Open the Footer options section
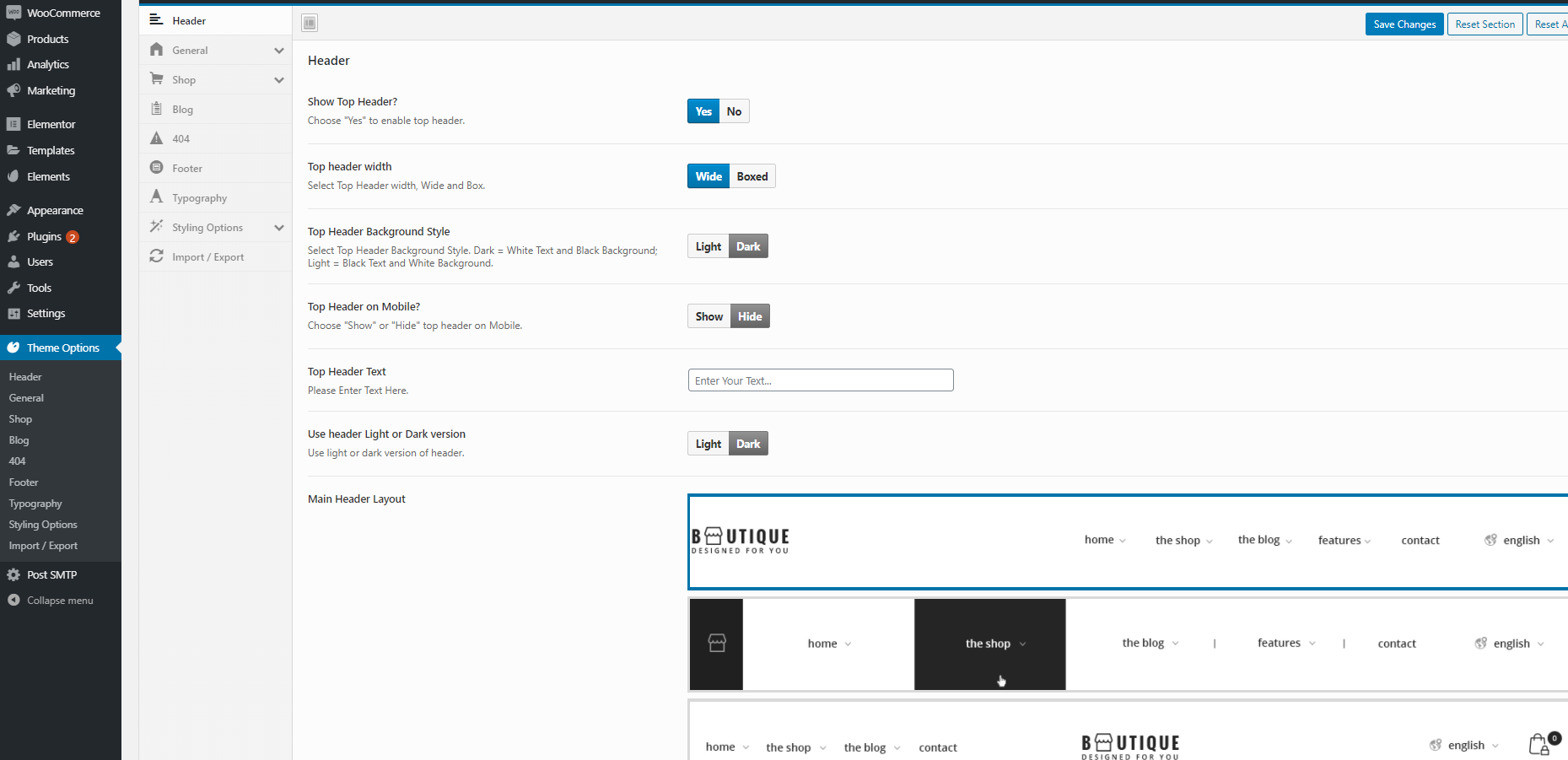The image size is (1568, 760). pyautogui.click(x=215, y=168)
